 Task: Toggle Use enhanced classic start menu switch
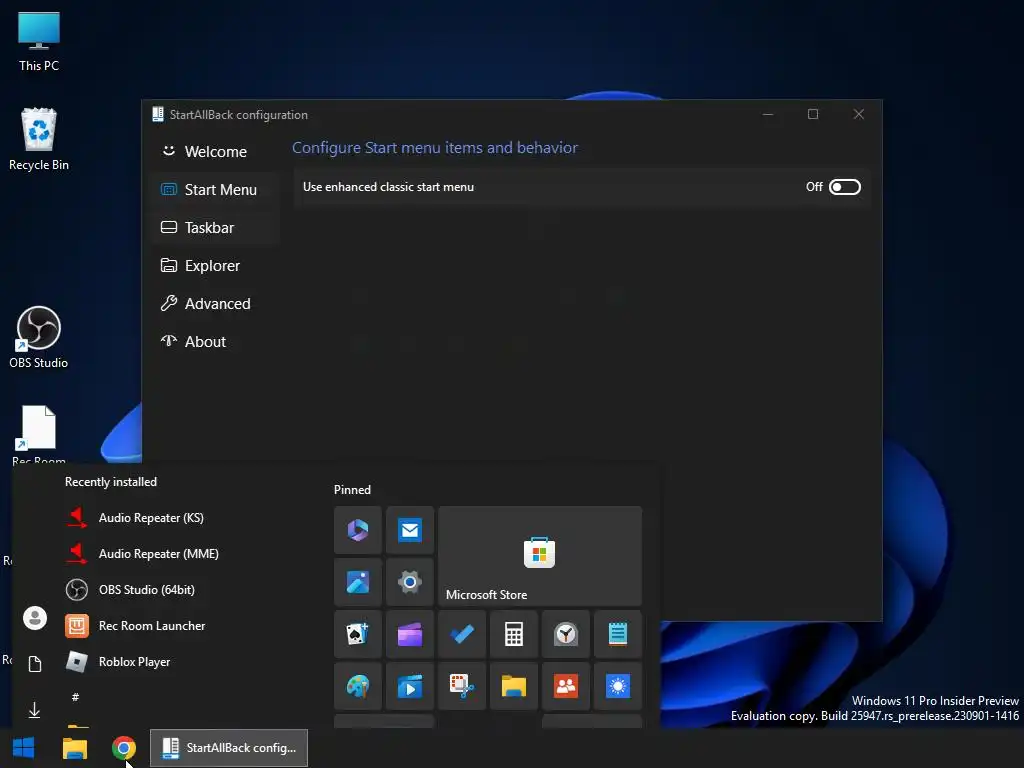(844, 187)
